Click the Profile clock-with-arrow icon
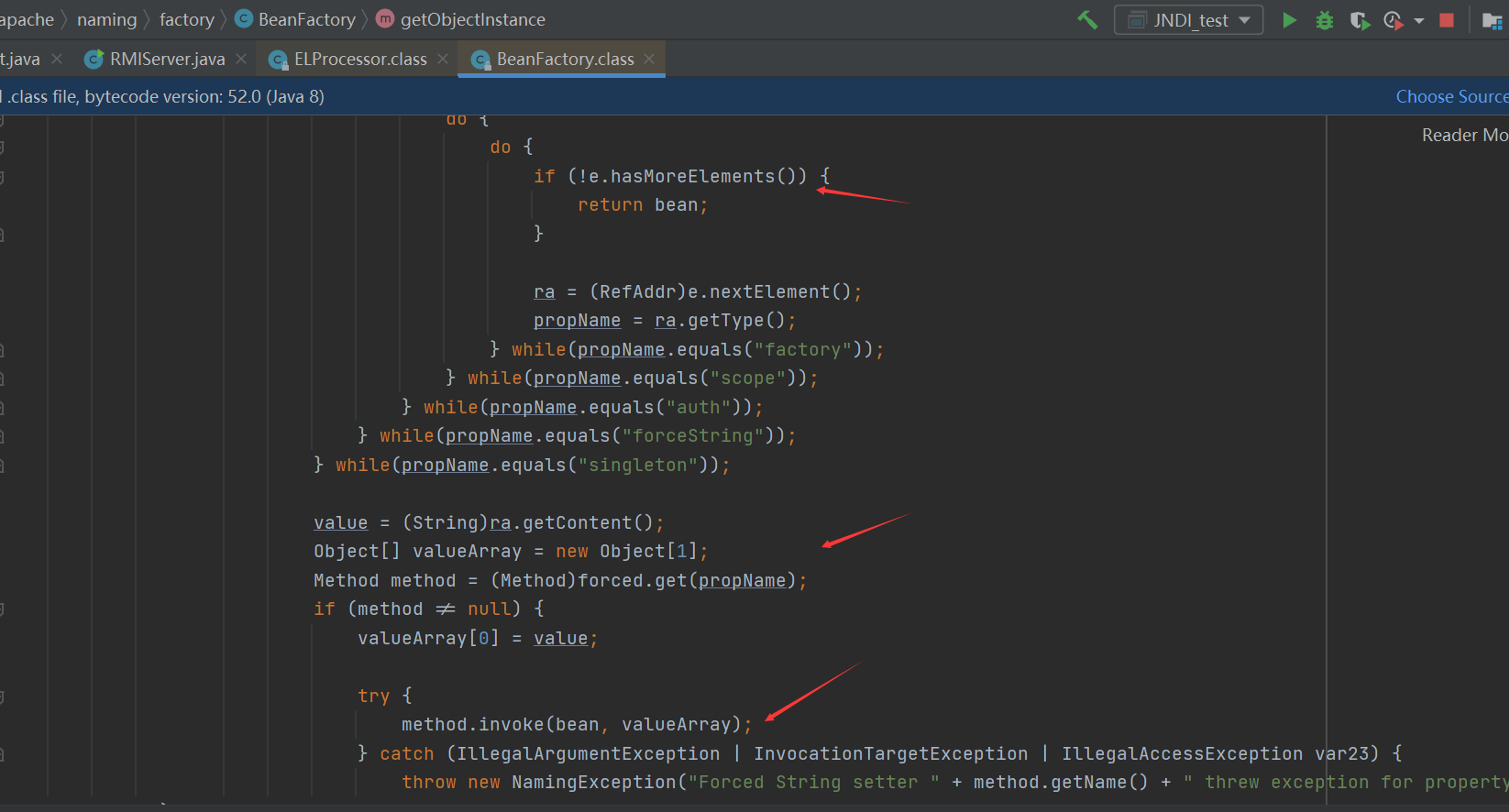Image resolution: width=1509 pixels, height=812 pixels. pos(1393,20)
